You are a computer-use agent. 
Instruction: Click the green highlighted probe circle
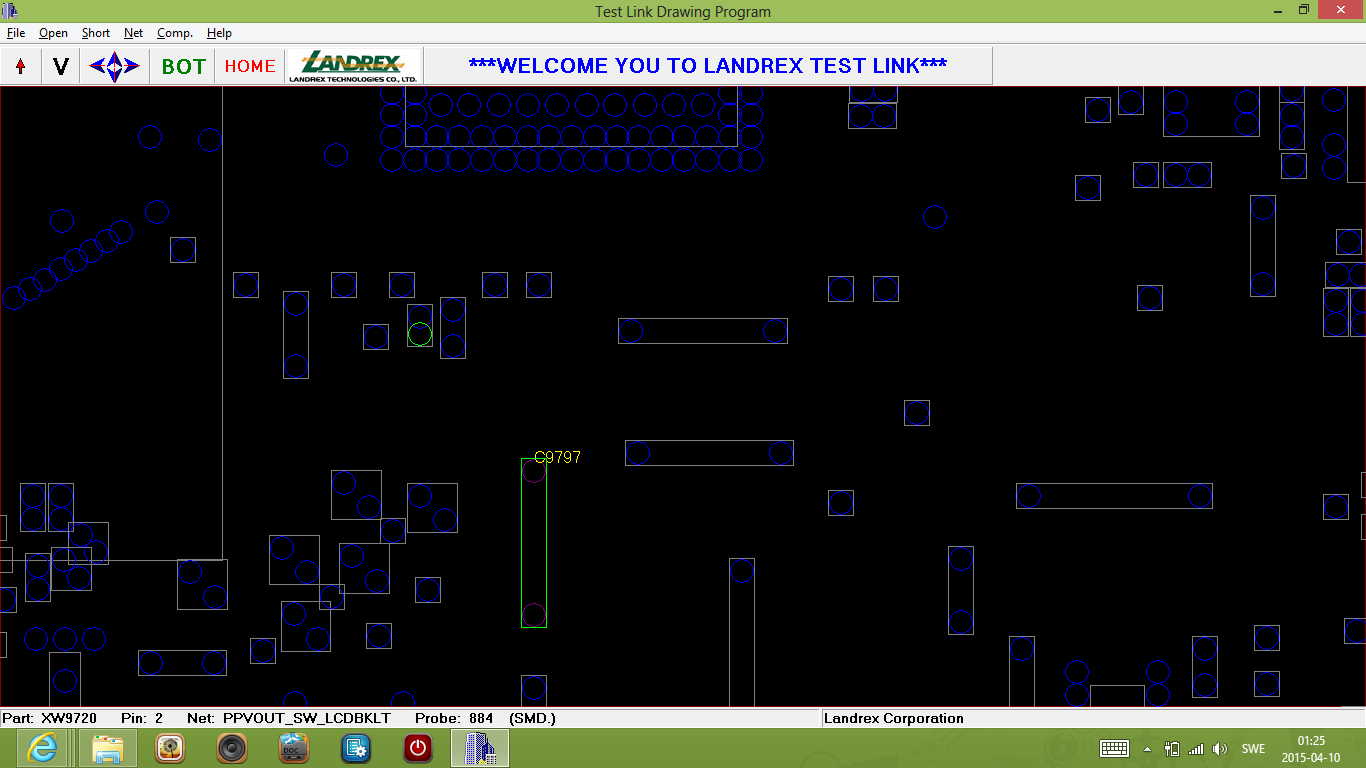click(x=420, y=334)
